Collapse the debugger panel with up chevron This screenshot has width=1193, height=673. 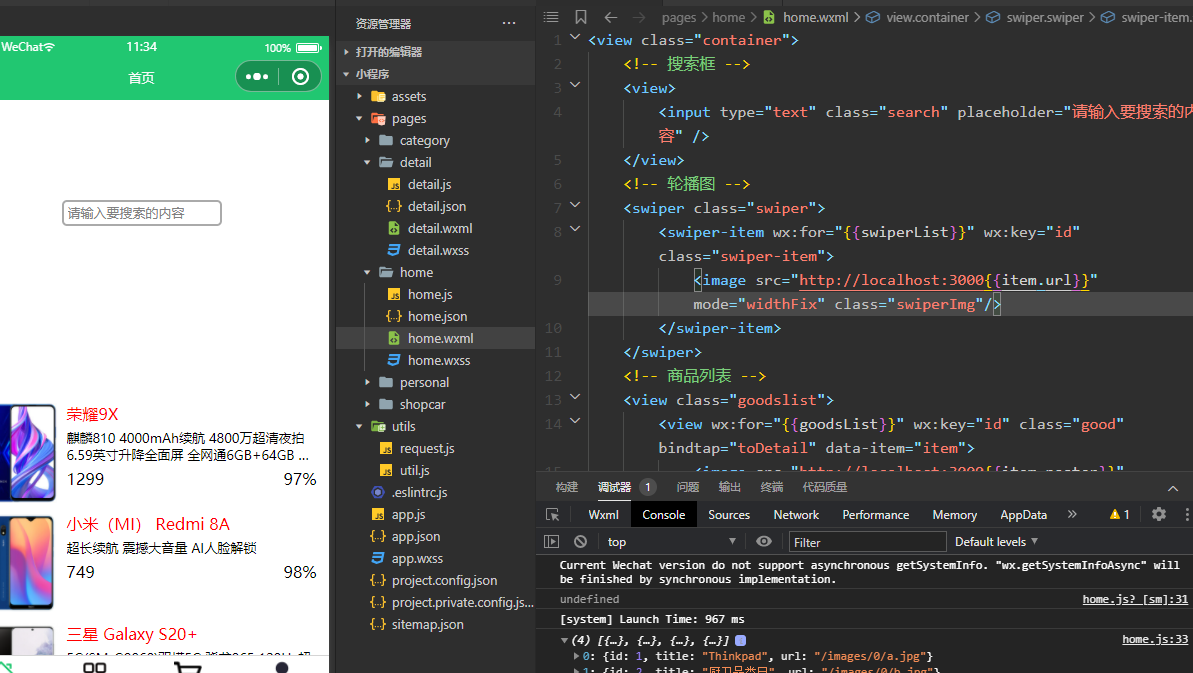click(x=1172, y=488)
